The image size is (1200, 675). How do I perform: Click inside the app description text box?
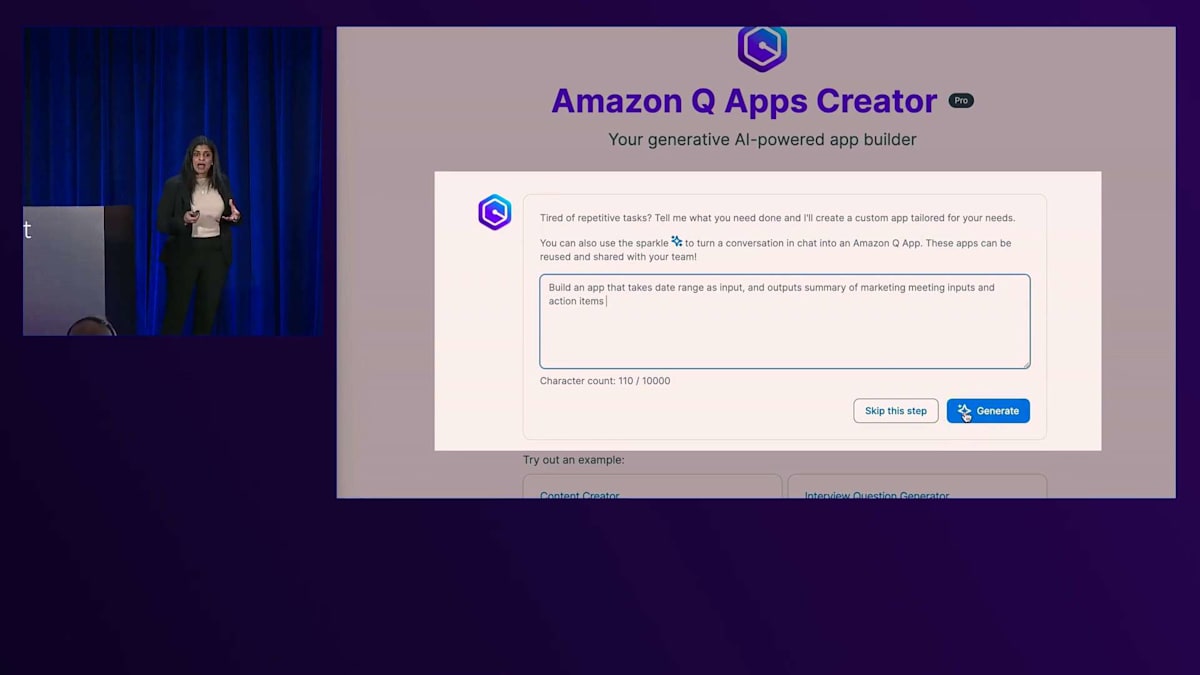pyautogui.click(x=785, y=322)
